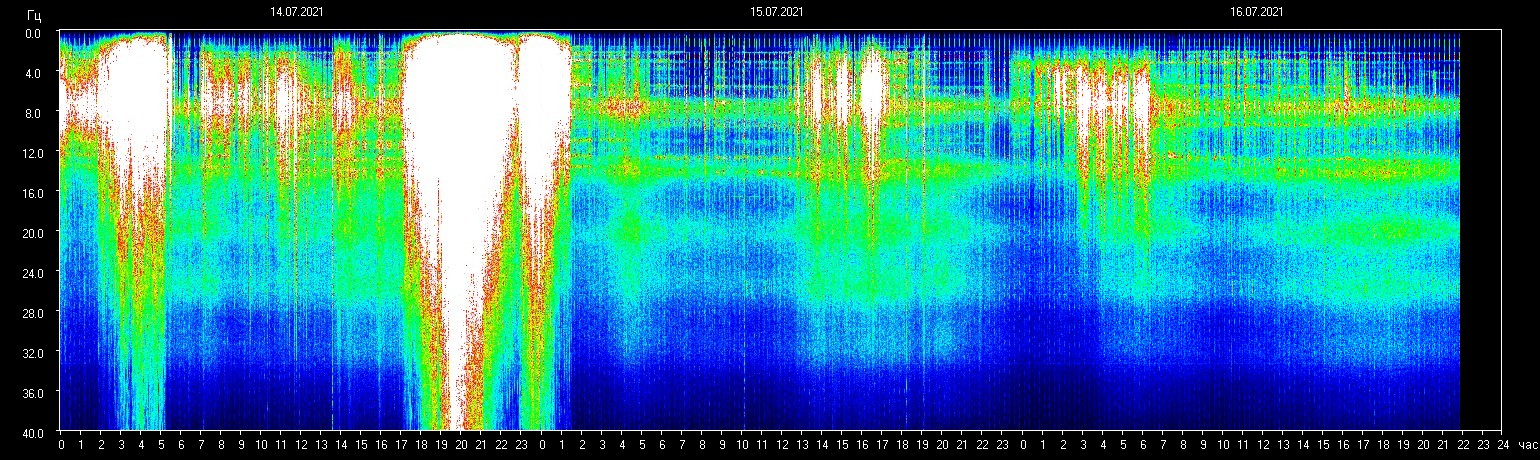Click the hour 24 label on time axis

pos(1502,445)
